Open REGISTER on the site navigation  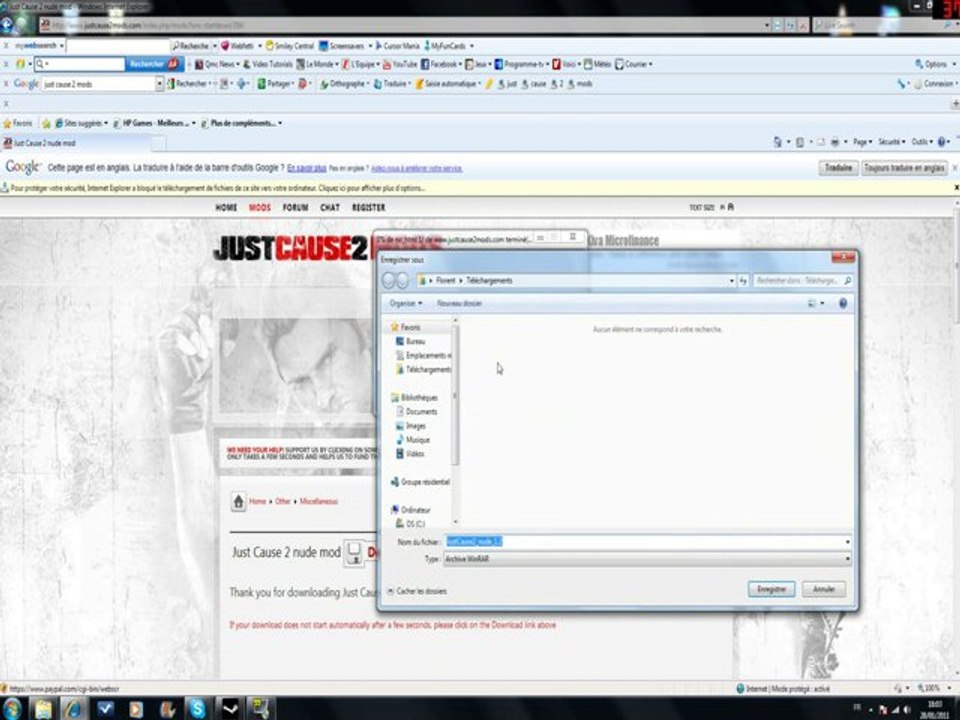369,208
